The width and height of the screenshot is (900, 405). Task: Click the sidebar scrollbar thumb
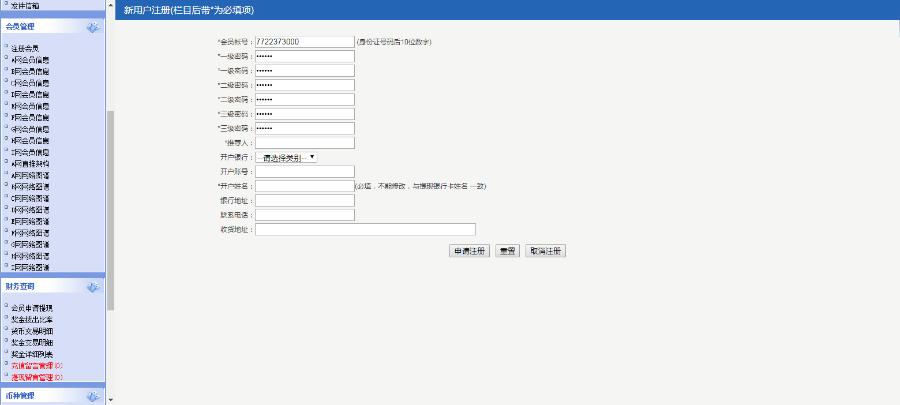(111, 209)
